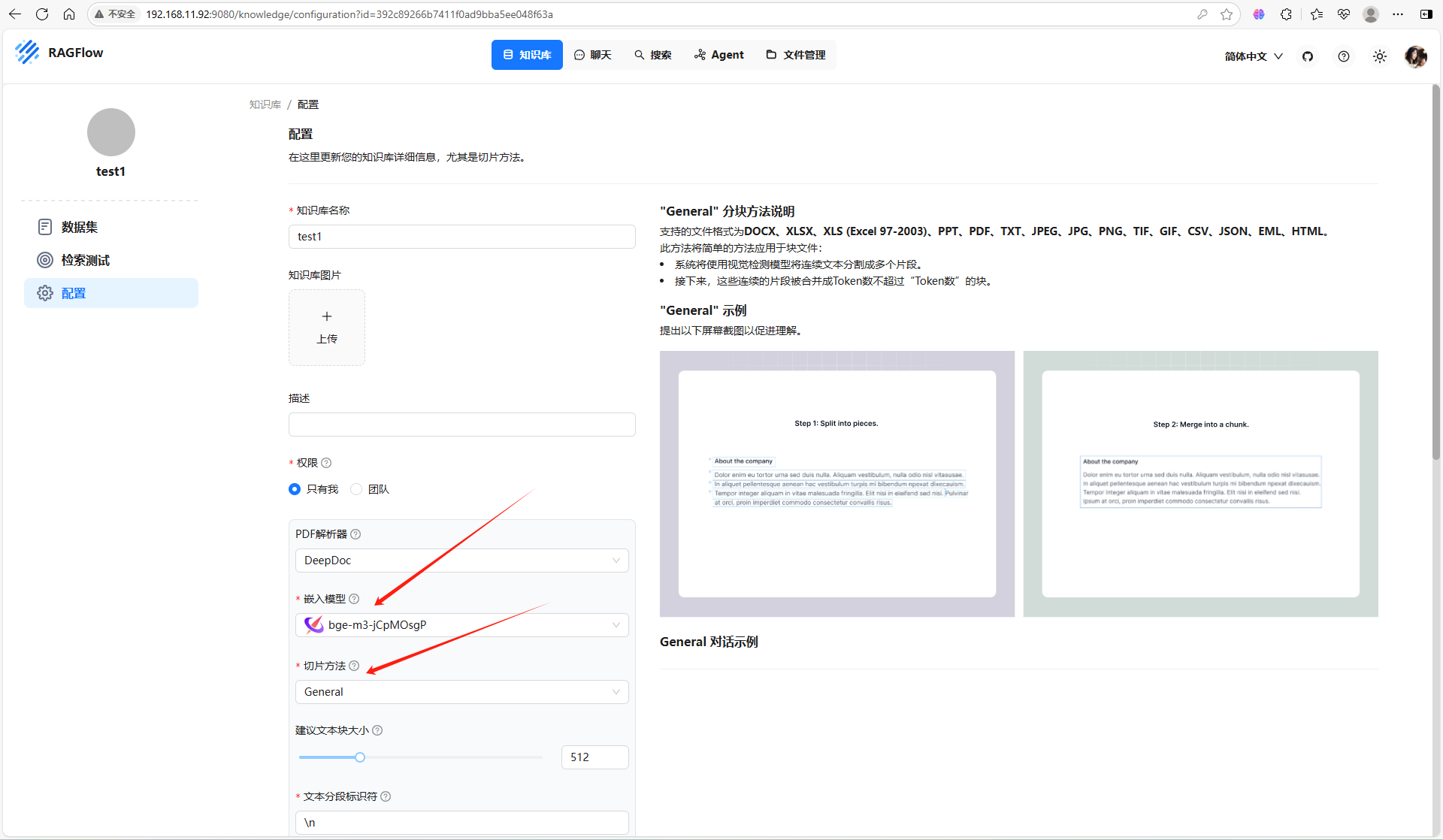Image resolution: width=1443 pixels, height=840 pixels.
Task: Open browser settings ellipsis menu
Action: click(x=1398, y=14)
